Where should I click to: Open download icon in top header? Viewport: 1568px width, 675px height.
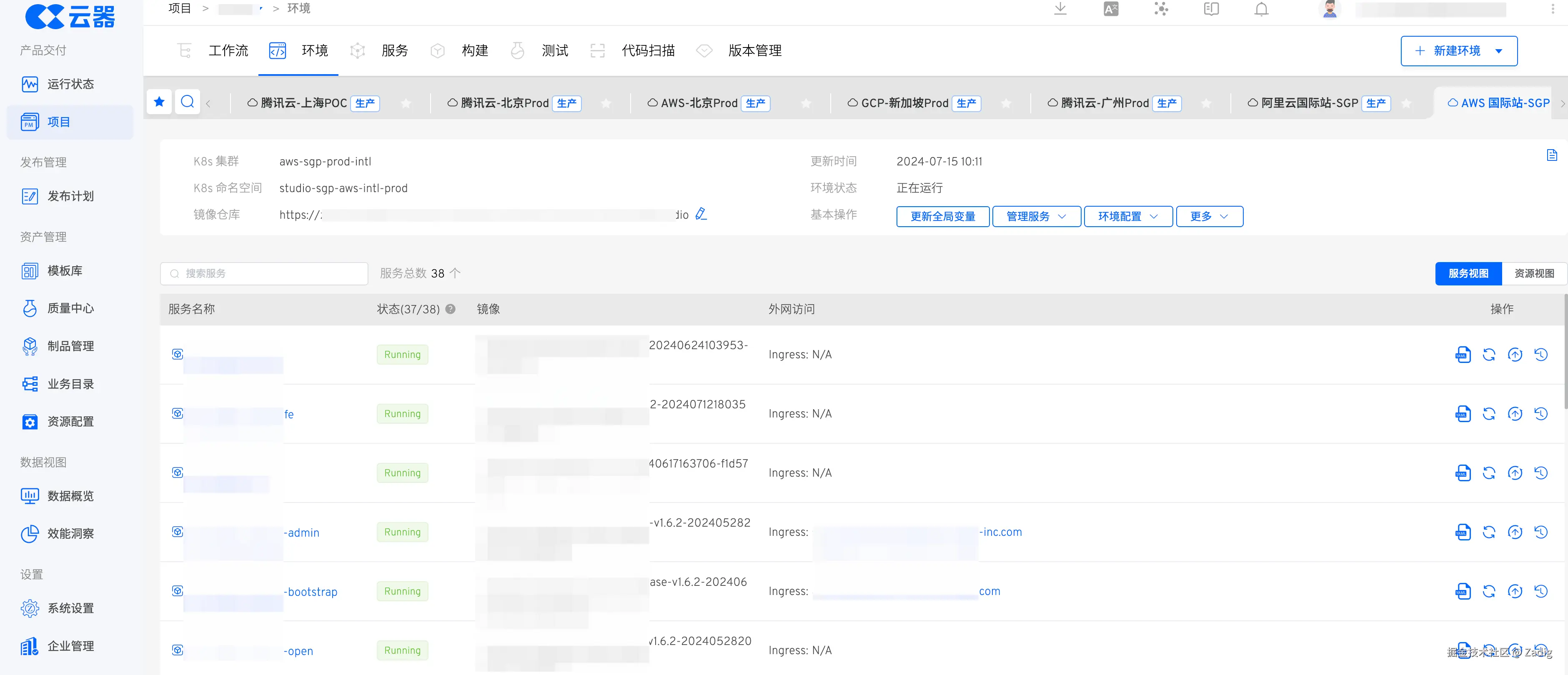(x=1060, y=8)
